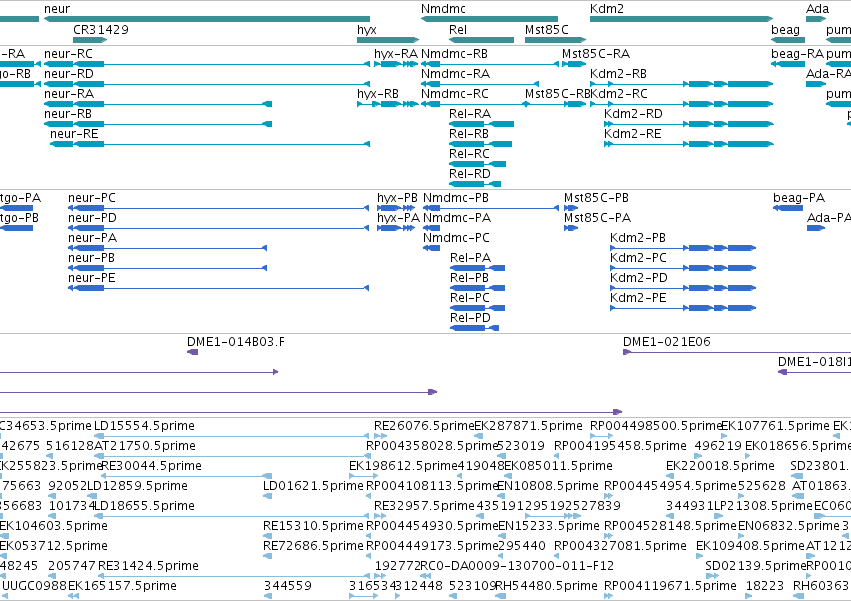Click protein Mst85C-PA
This screenshot has width=851, height=601.
tap(597, 218)
